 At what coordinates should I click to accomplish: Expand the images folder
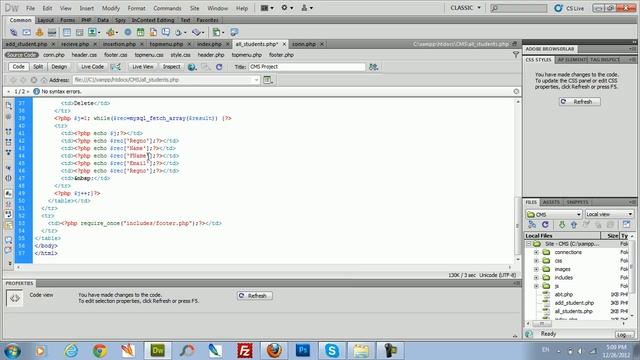536,269
